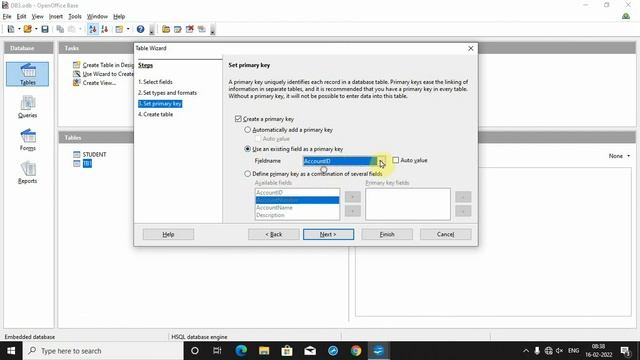Click the muted volume tray icon
640x360 pixels.
coord(560,351)
